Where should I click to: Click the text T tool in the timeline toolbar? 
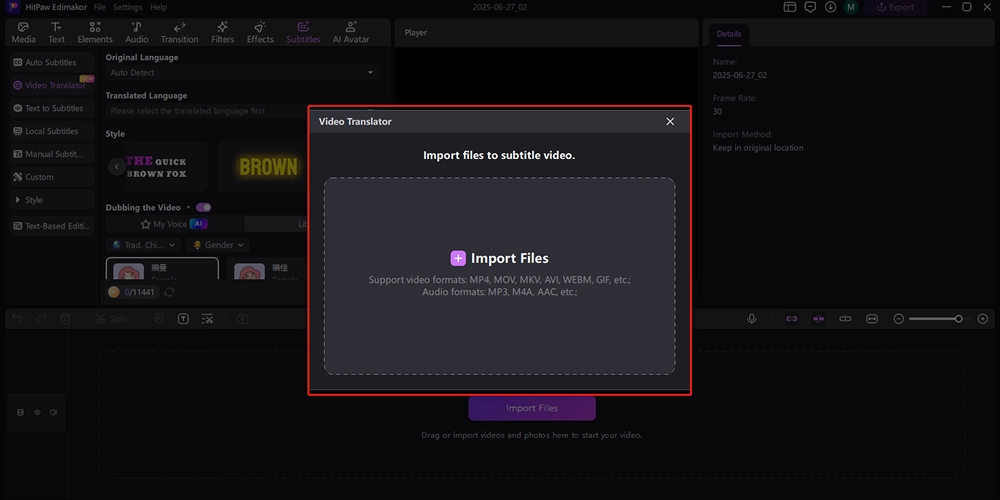[x=183, y=319]
